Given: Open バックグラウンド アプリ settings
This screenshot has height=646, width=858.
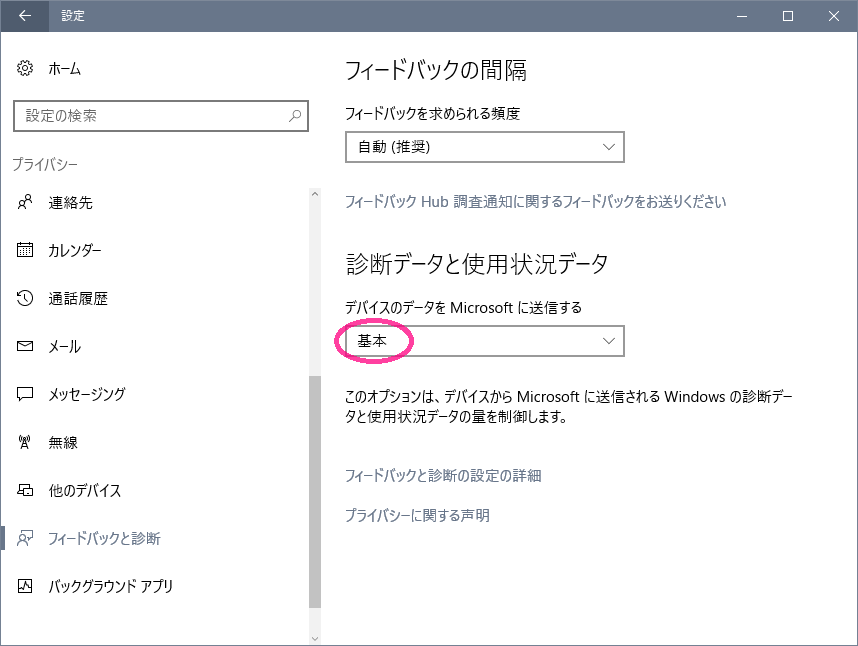Looking at the screenshot, I should [x=111, y=586].
